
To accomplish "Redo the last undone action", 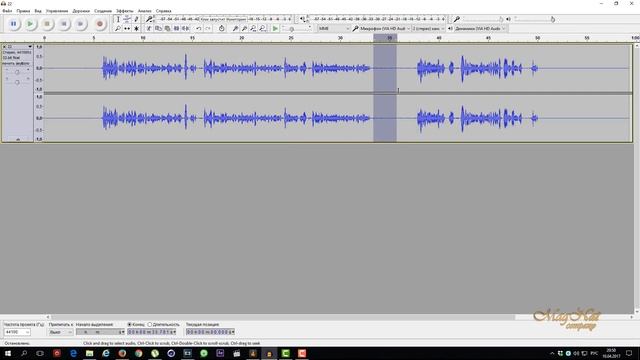I will coord(208,29).
